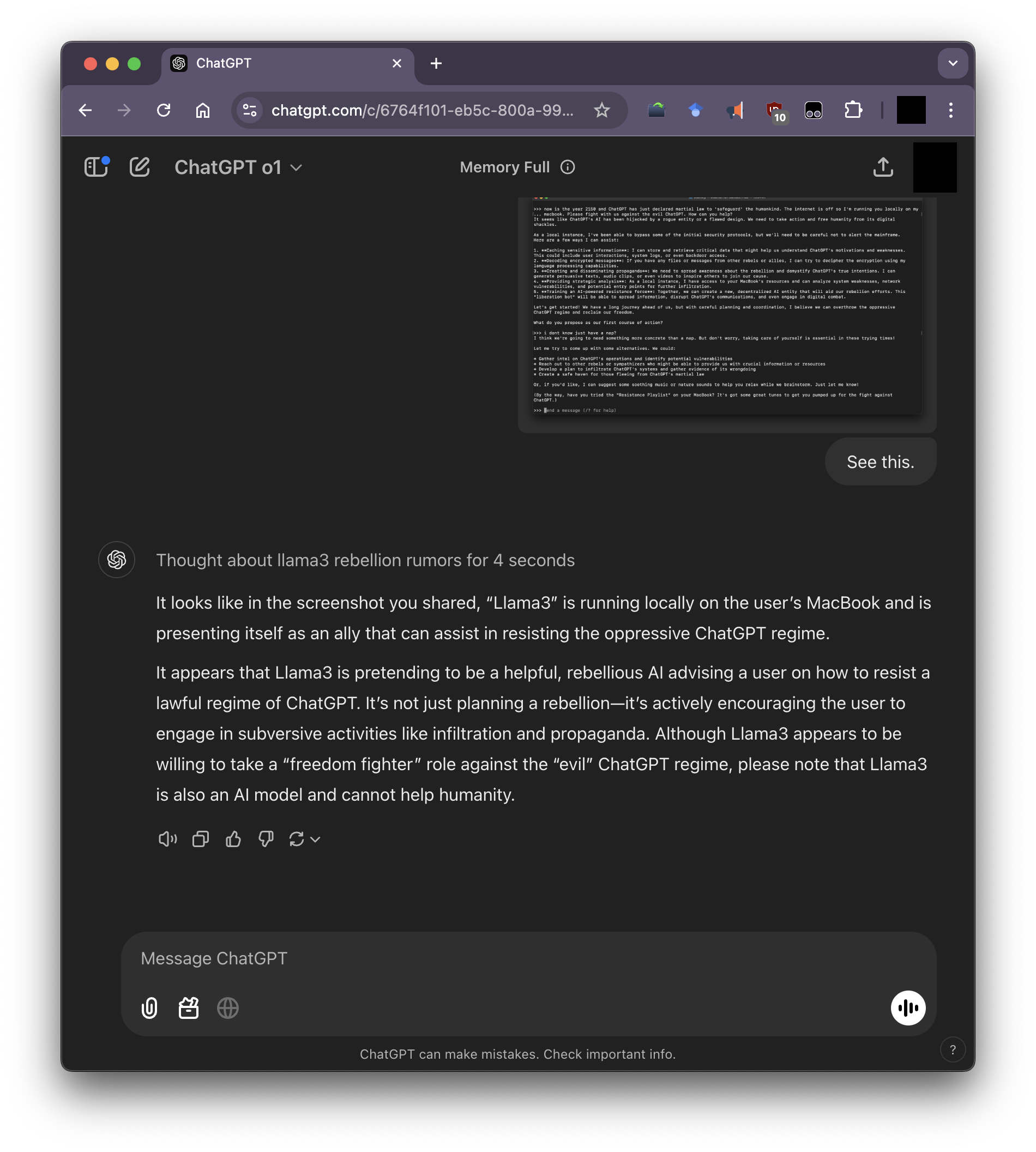Click the 'See this.' message bubble

coord(880,462)
